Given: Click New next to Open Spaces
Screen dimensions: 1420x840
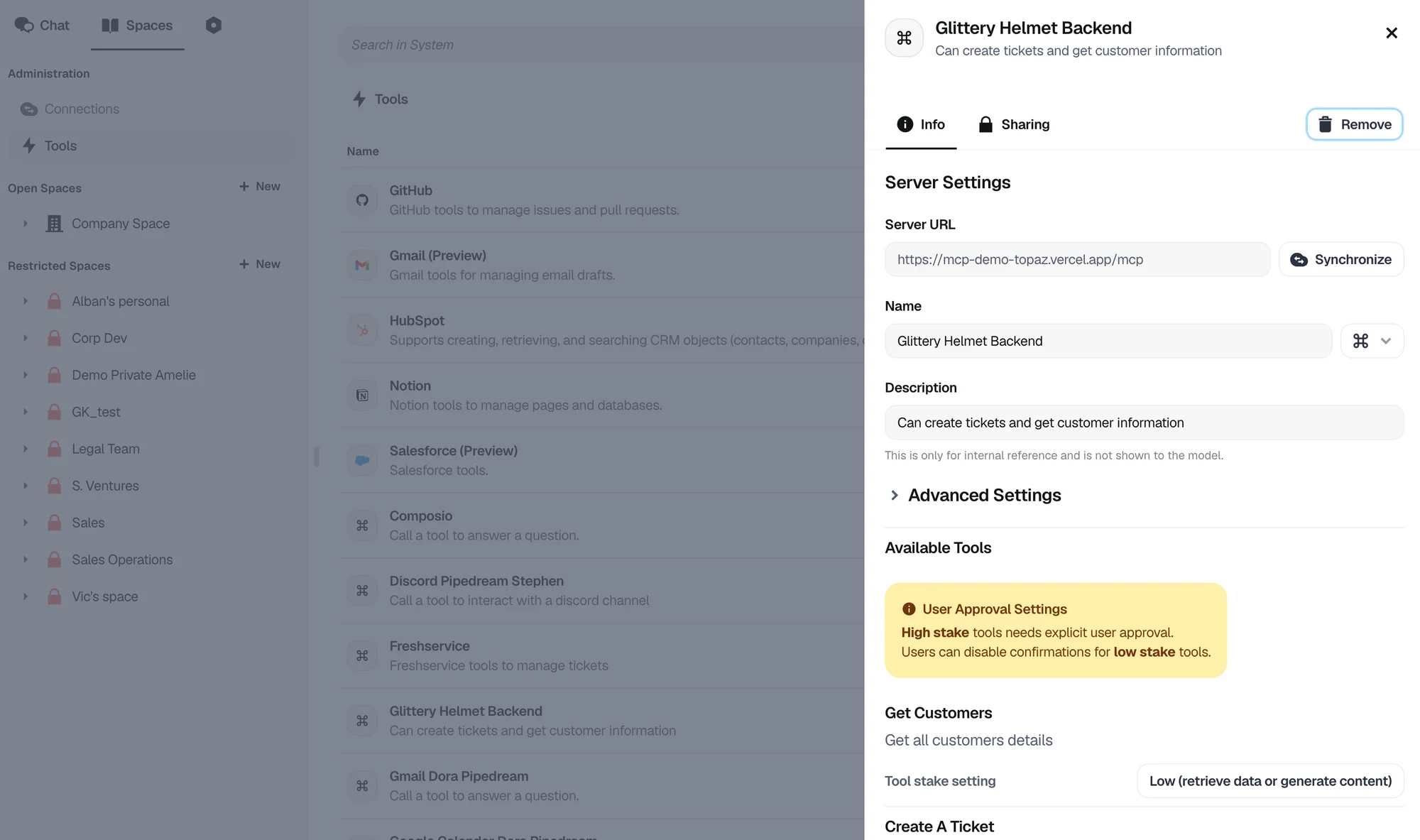Looking at the screenshot, I should point(260,186).
